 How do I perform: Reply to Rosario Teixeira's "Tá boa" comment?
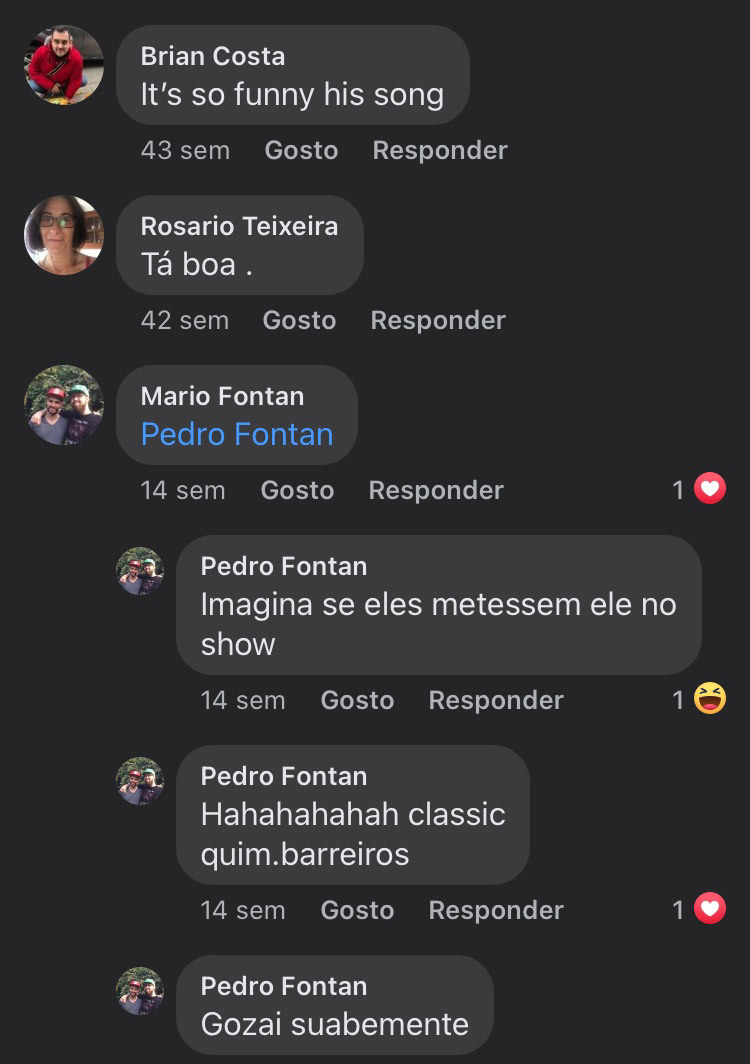[438, 320]
